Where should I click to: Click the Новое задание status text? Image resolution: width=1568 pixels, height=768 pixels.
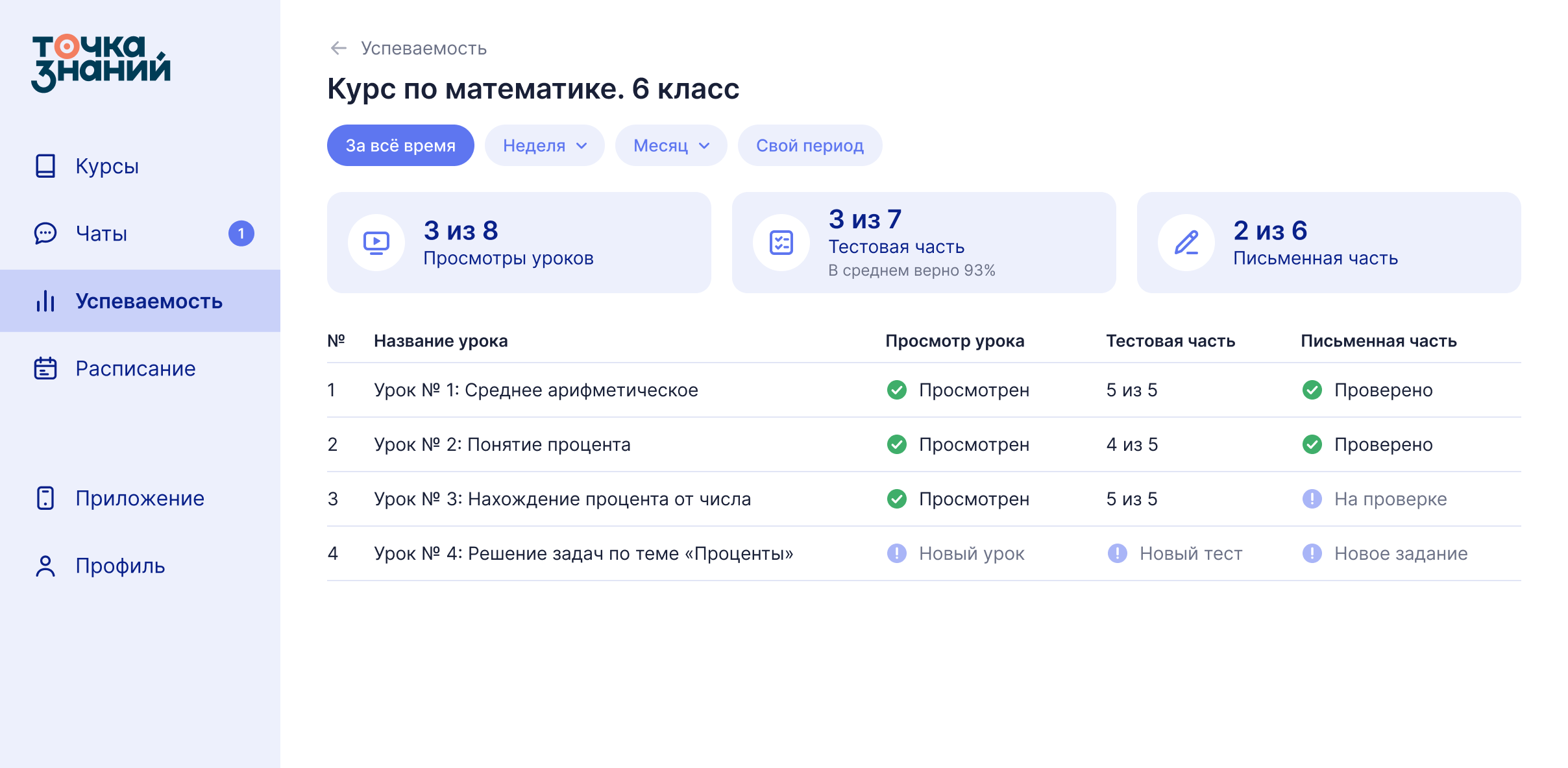click(x=1401, y=553)
